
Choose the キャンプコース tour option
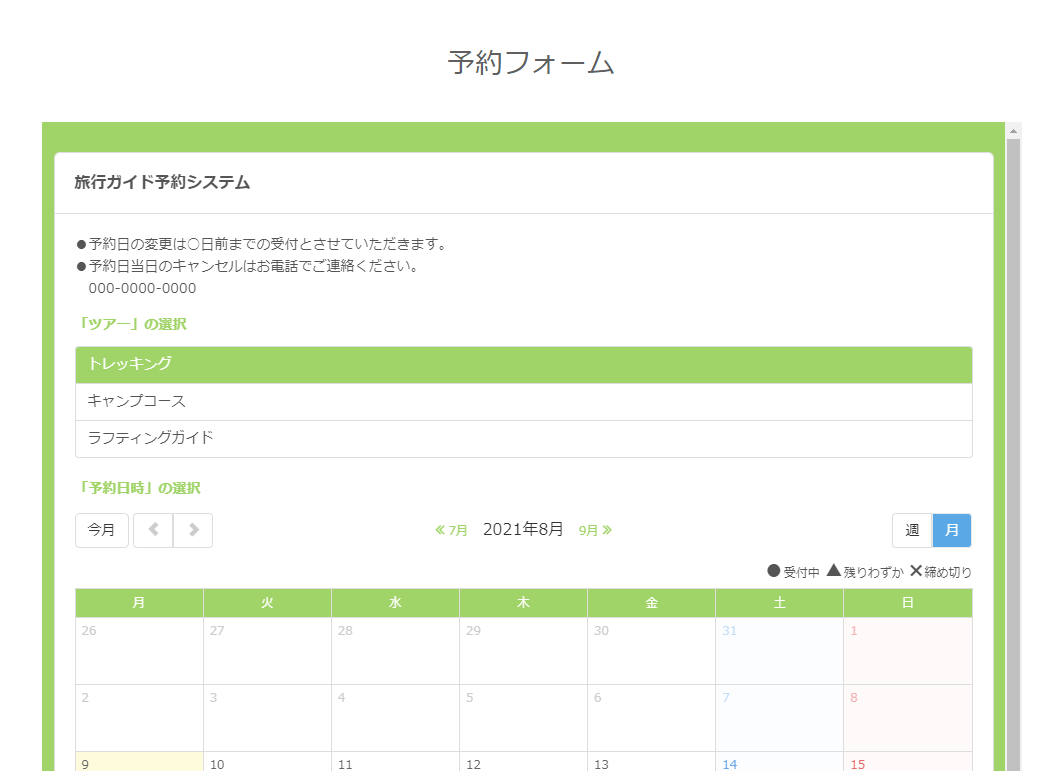pyautogui.click(x=523, y=402)
